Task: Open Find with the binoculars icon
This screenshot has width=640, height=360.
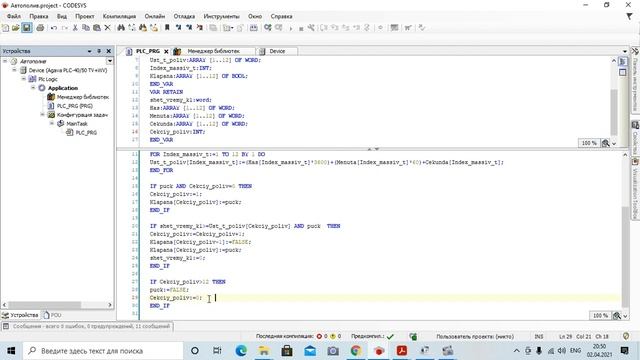Action: 121,28
